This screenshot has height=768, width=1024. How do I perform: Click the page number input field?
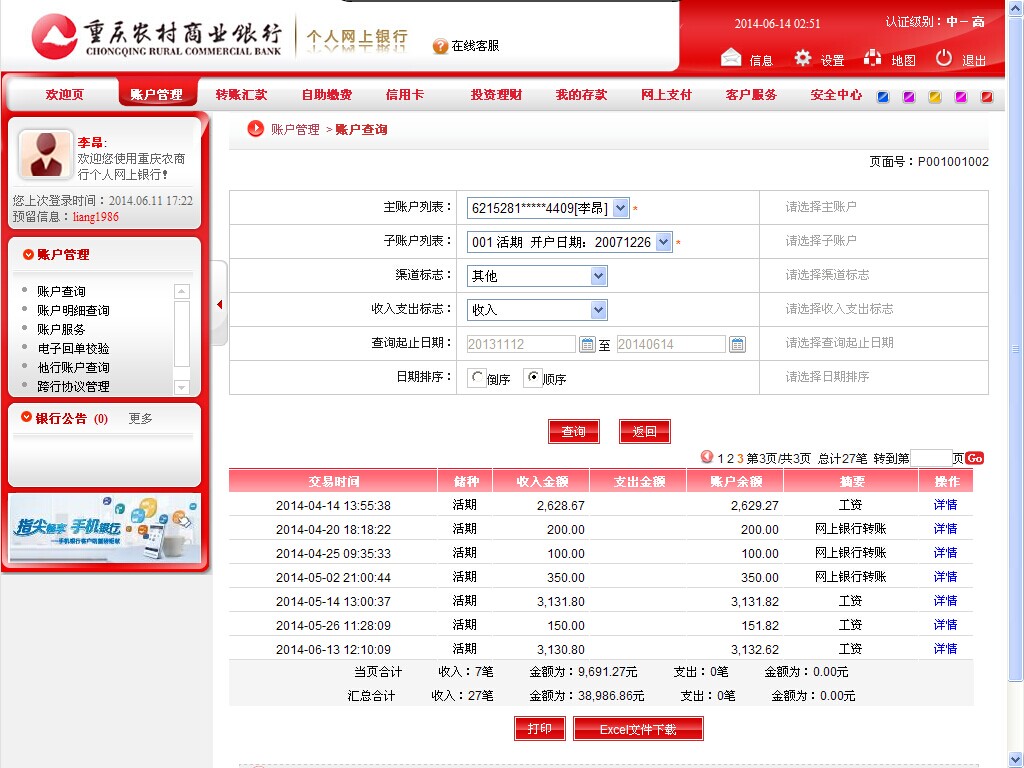pyautogui.click(x=930, y=458)
